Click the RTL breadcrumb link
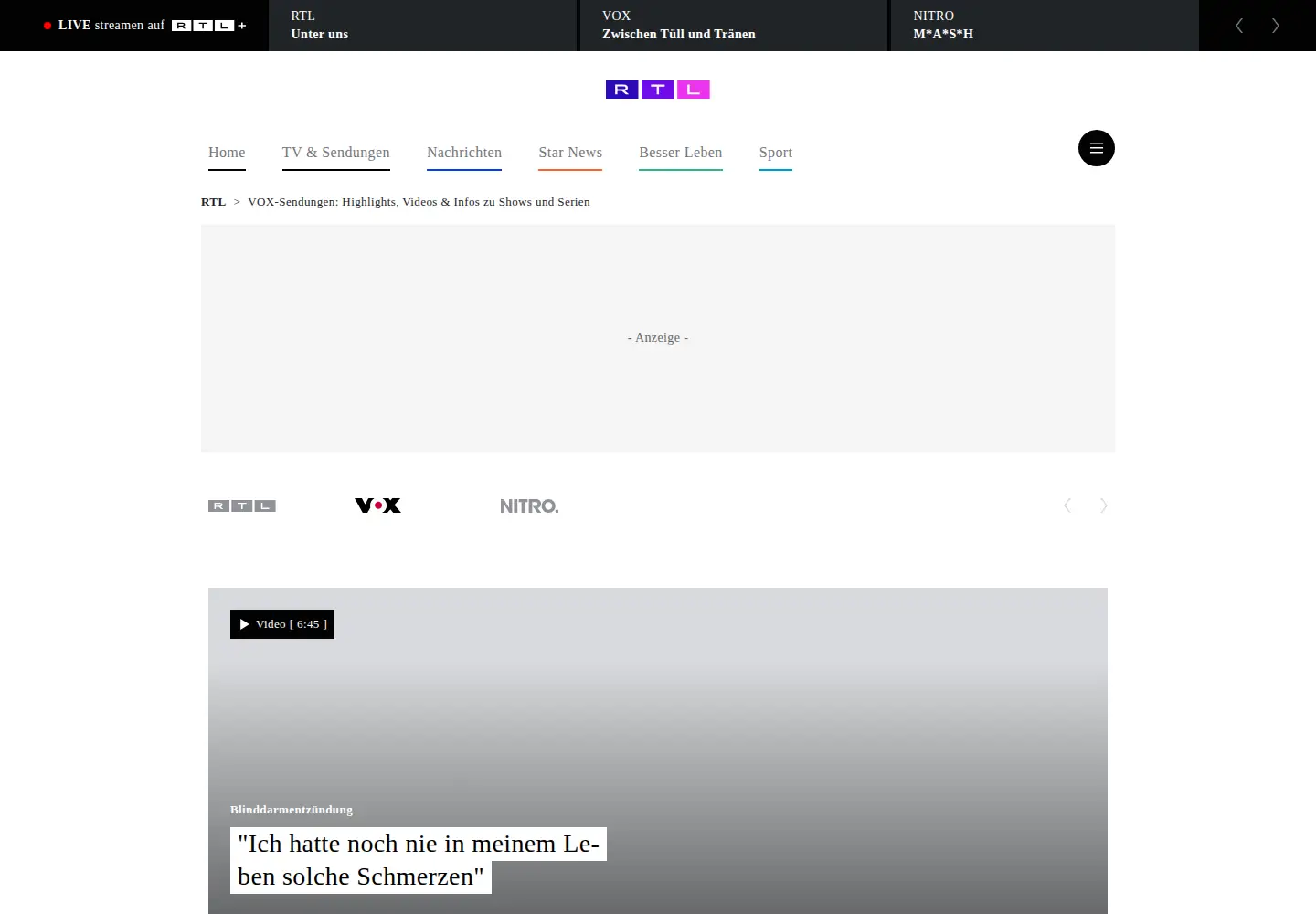Viewport: 1316px width, 914px height. [x=213, y=202]
